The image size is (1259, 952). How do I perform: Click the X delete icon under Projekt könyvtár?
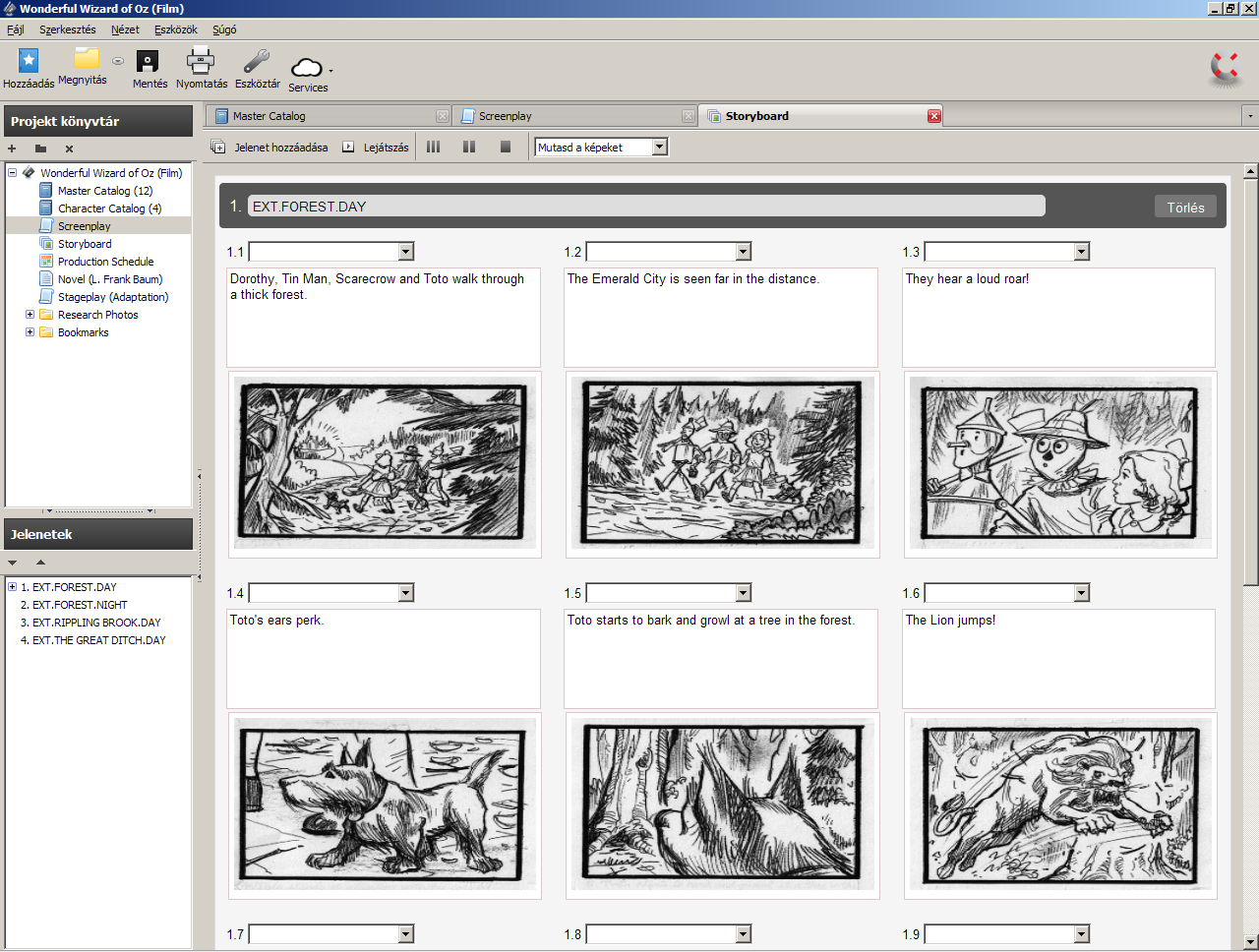coord(69,149)
